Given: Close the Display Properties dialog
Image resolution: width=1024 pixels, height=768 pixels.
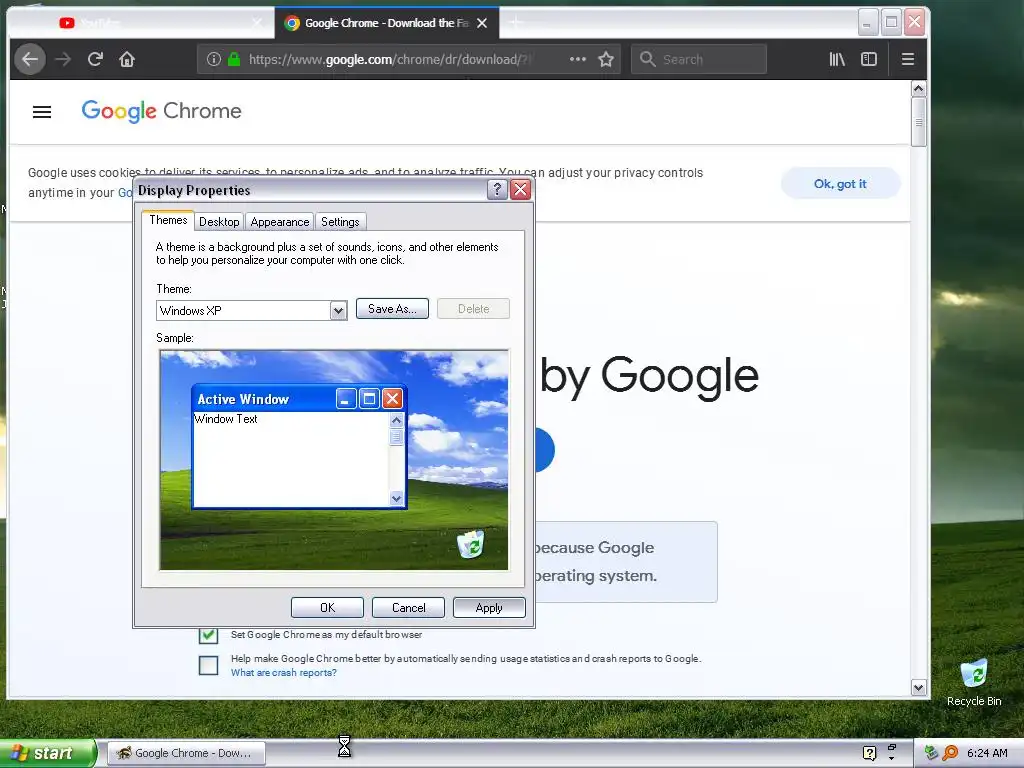Looking at the screenshot, I should click(520, 189).
